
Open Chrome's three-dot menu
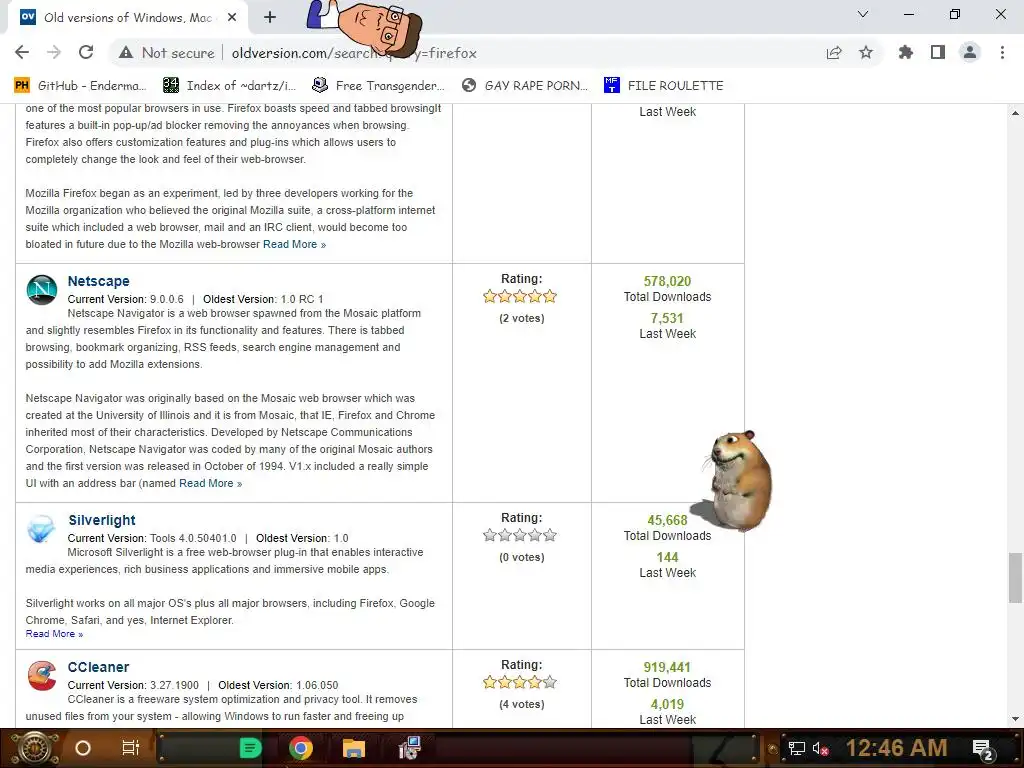click(x=1002, y=53)
